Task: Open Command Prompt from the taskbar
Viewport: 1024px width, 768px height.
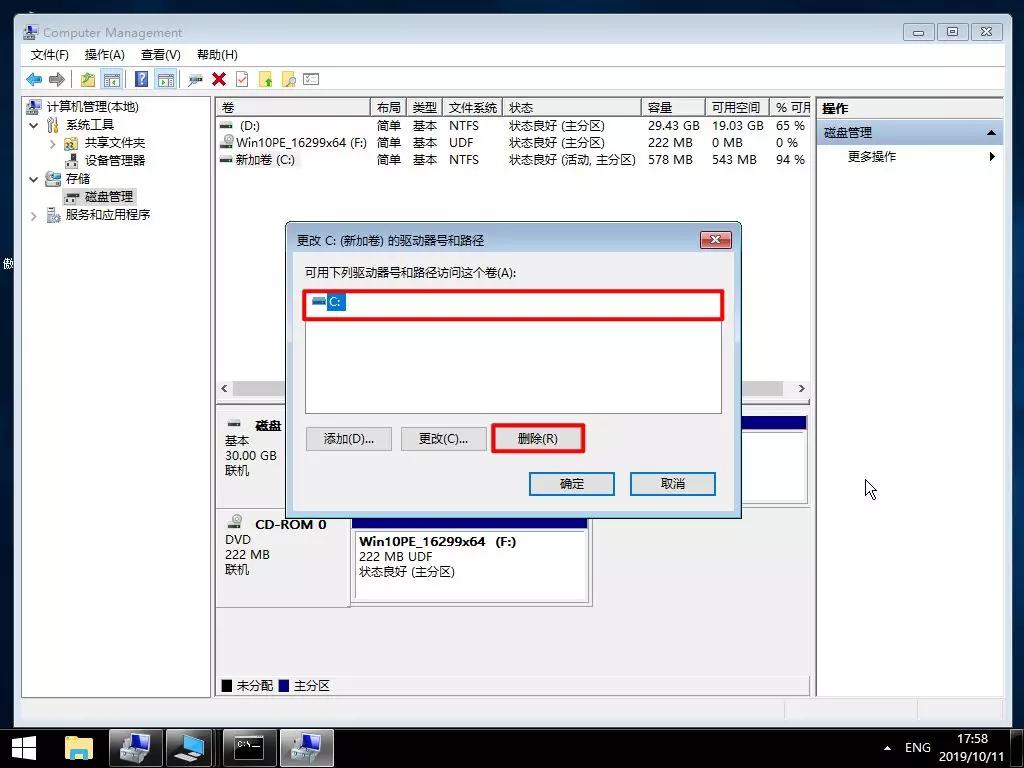Action: (248, 747)
